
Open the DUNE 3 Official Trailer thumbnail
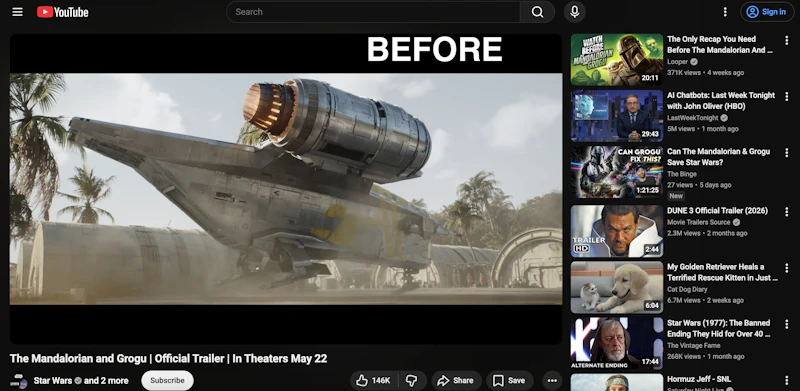coord(617,231)
